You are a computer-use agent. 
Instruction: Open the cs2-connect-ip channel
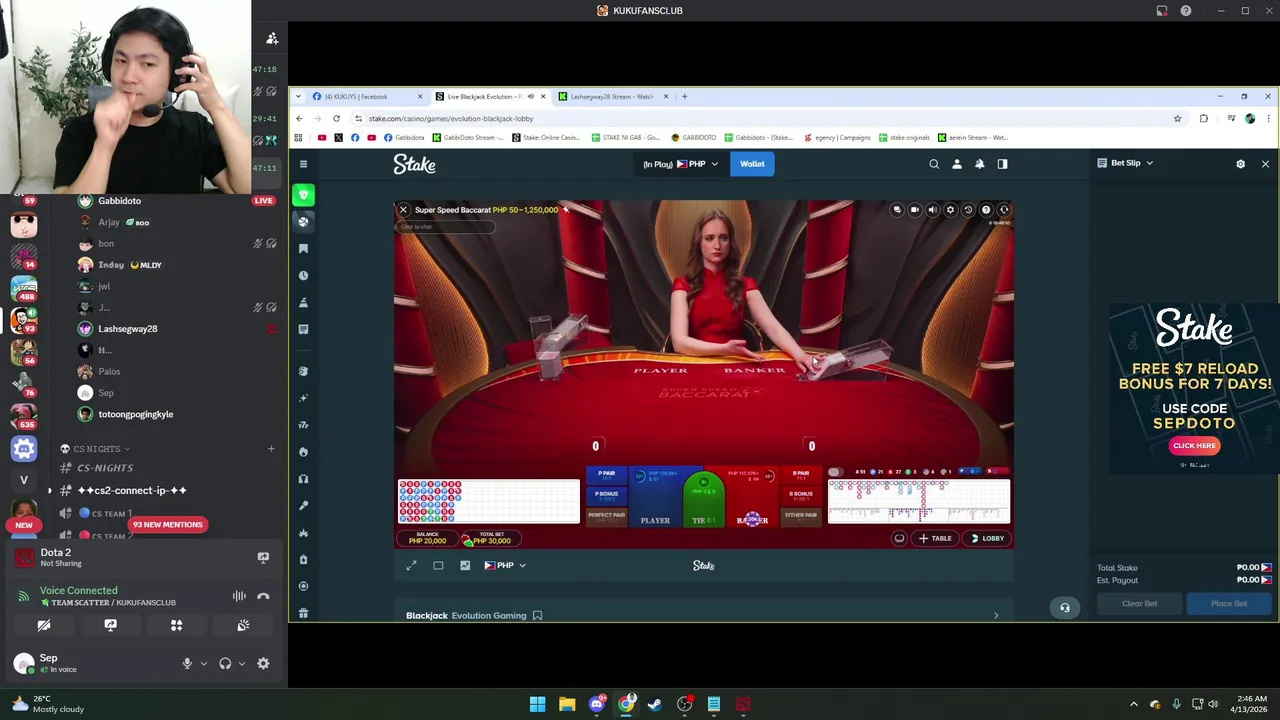point(132,491)
